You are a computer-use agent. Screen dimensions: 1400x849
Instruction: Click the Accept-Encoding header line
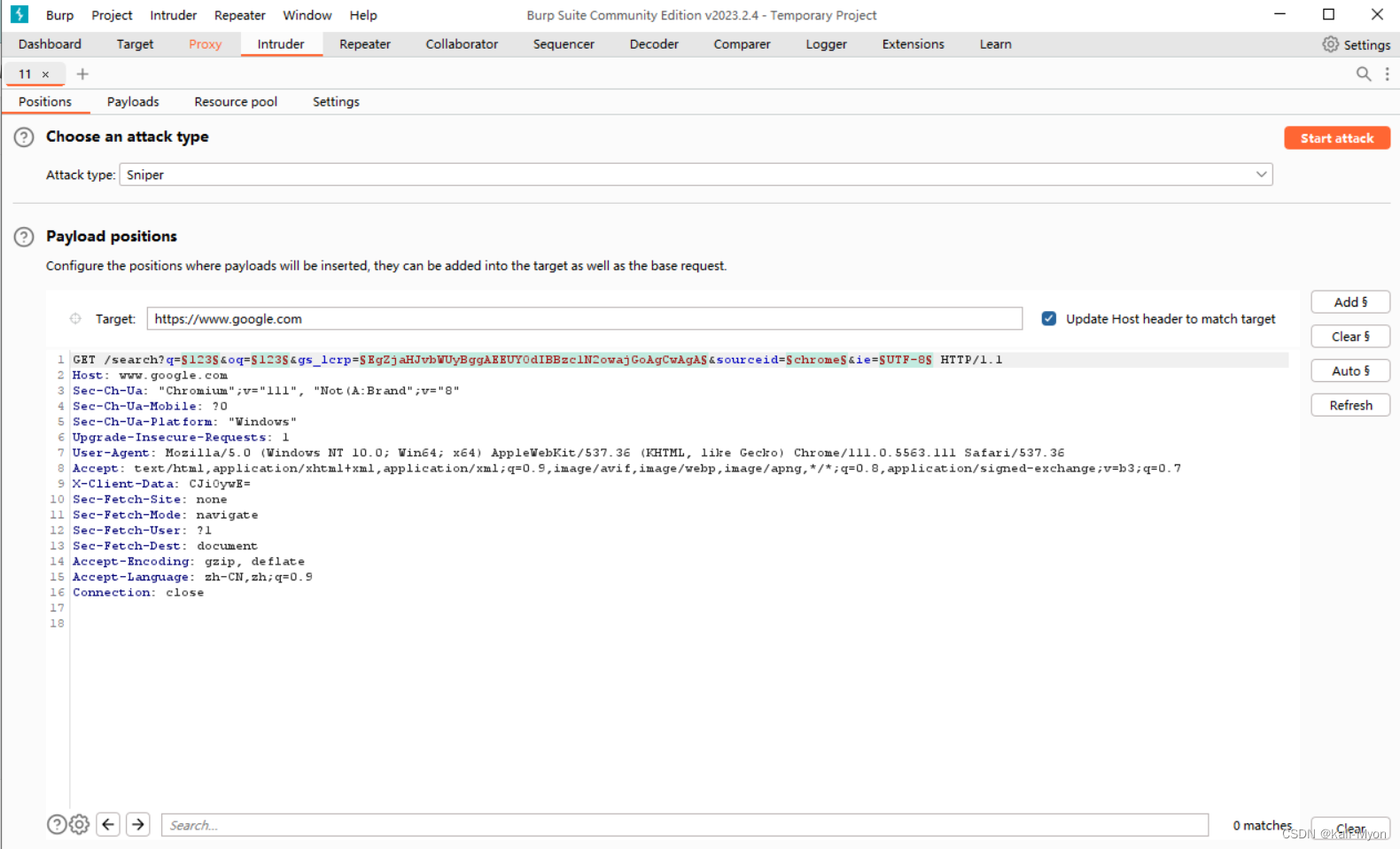pos(188,562)
